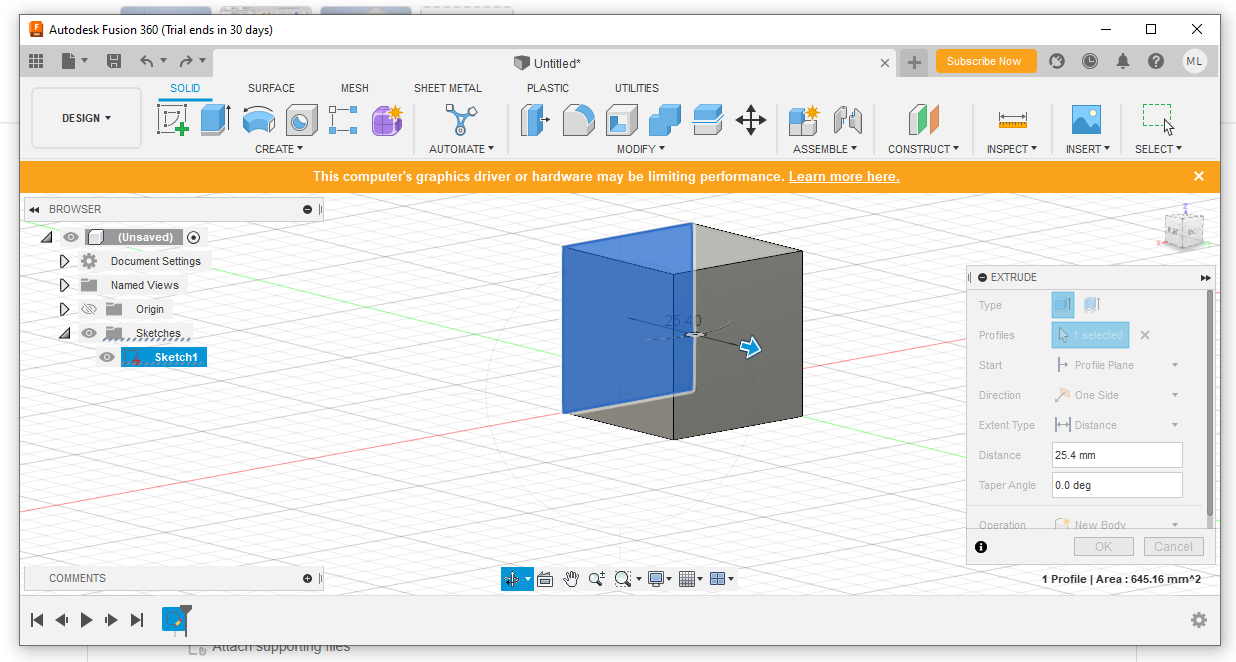Open the Direction One Side dropdown
The image size is (1236, 662).
pos(1118,395)
